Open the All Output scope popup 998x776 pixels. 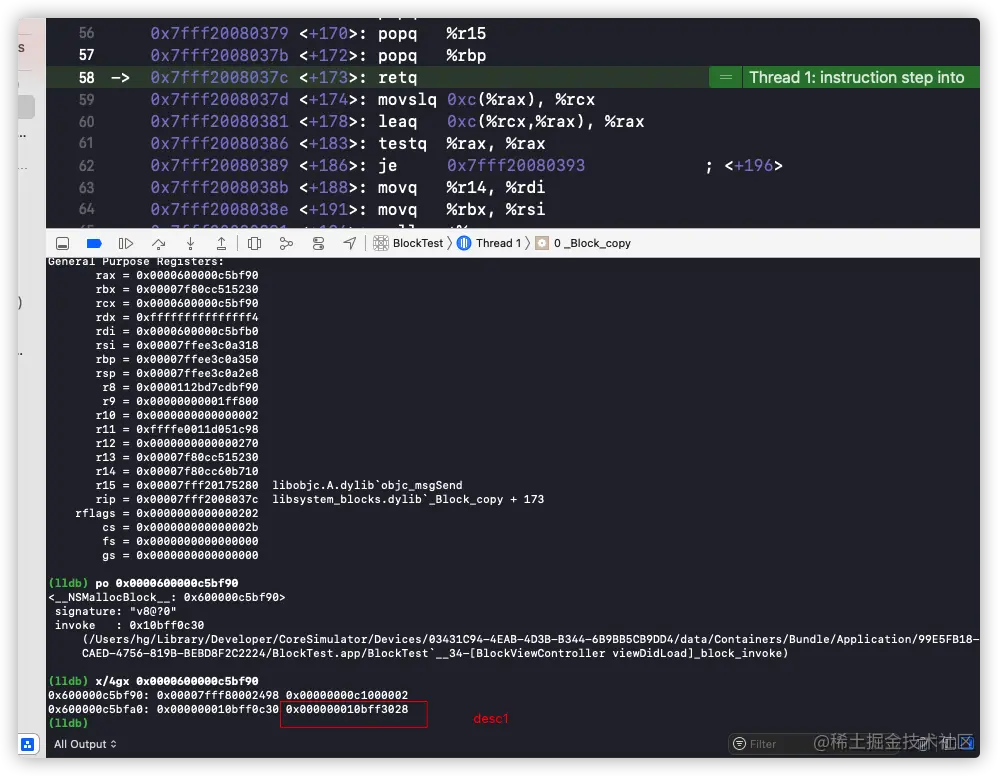click(85, 744)
